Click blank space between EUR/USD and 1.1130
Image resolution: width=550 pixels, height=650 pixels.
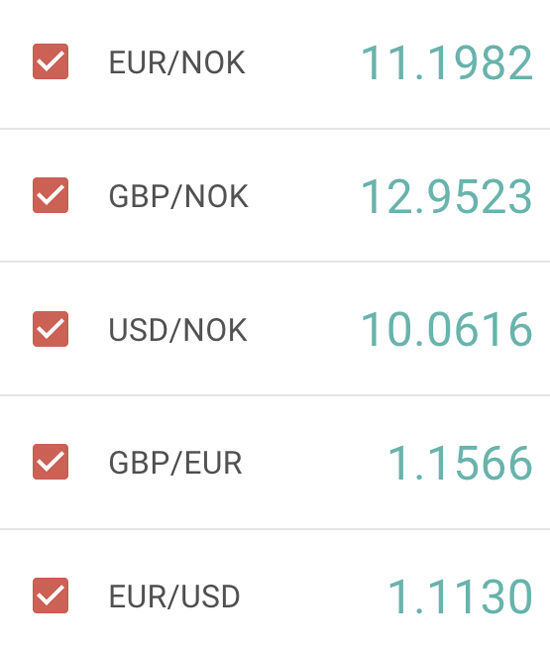[x=314, y=597]
